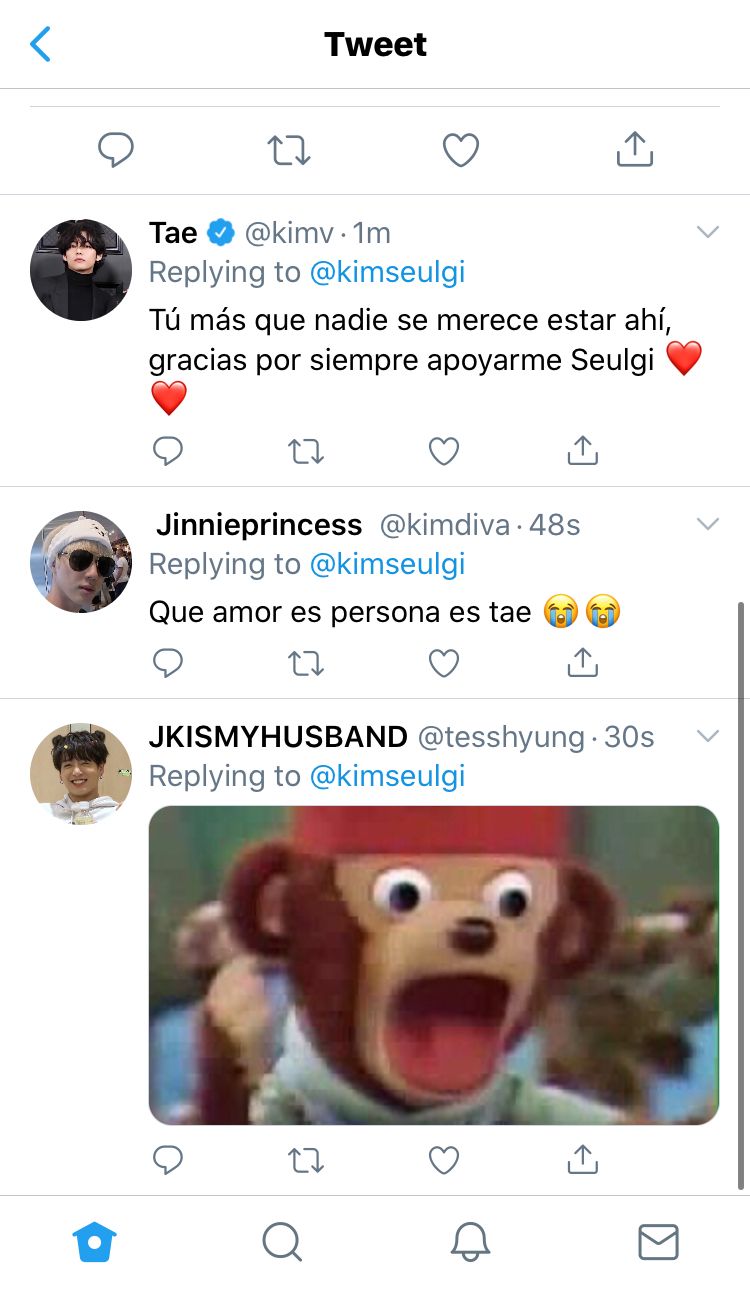This screenshot has height=1294, width=750.
Task: Open Messages envelope tab
Action: click(658, 1243)
